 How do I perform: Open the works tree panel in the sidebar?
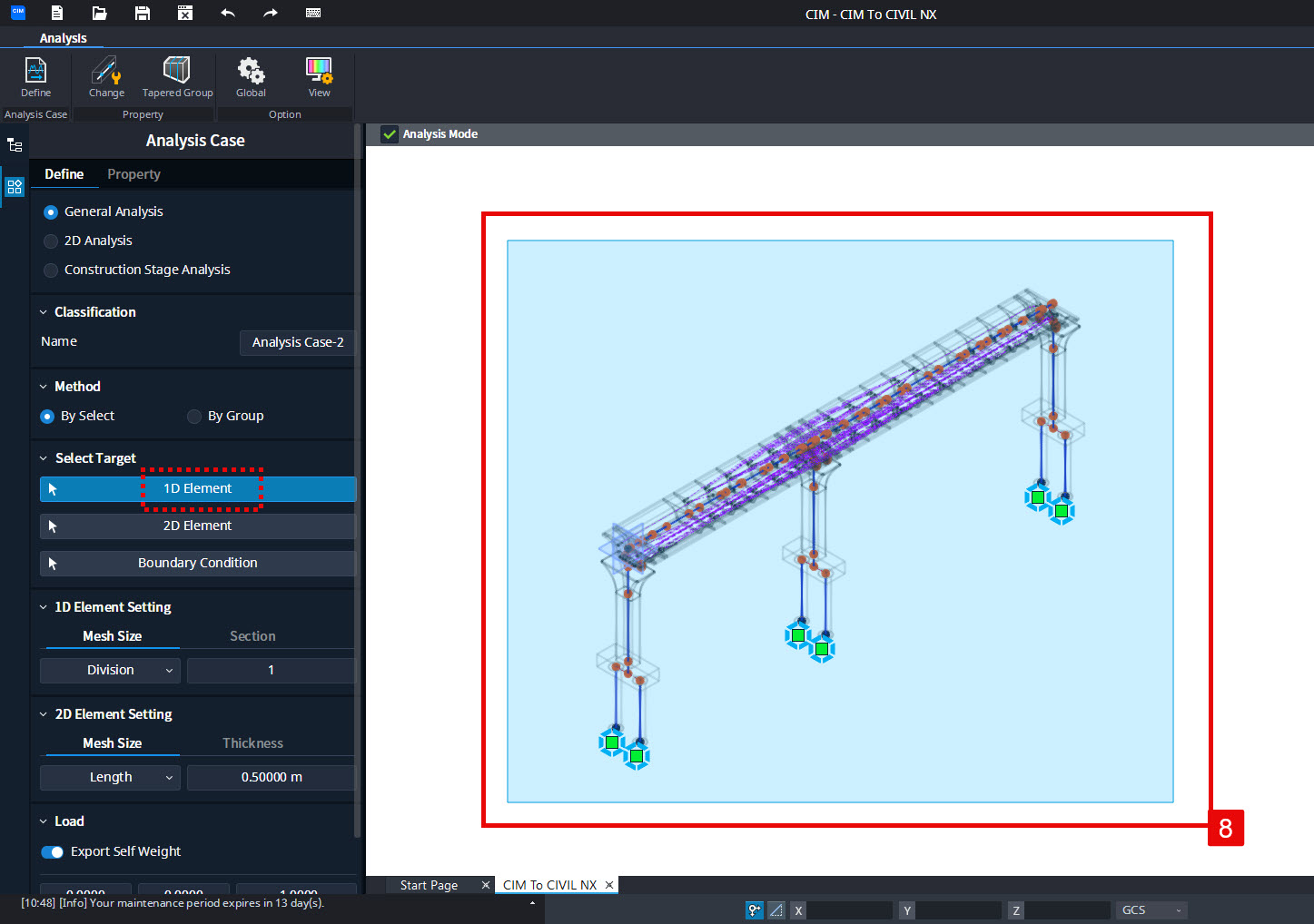click(15, 143)
